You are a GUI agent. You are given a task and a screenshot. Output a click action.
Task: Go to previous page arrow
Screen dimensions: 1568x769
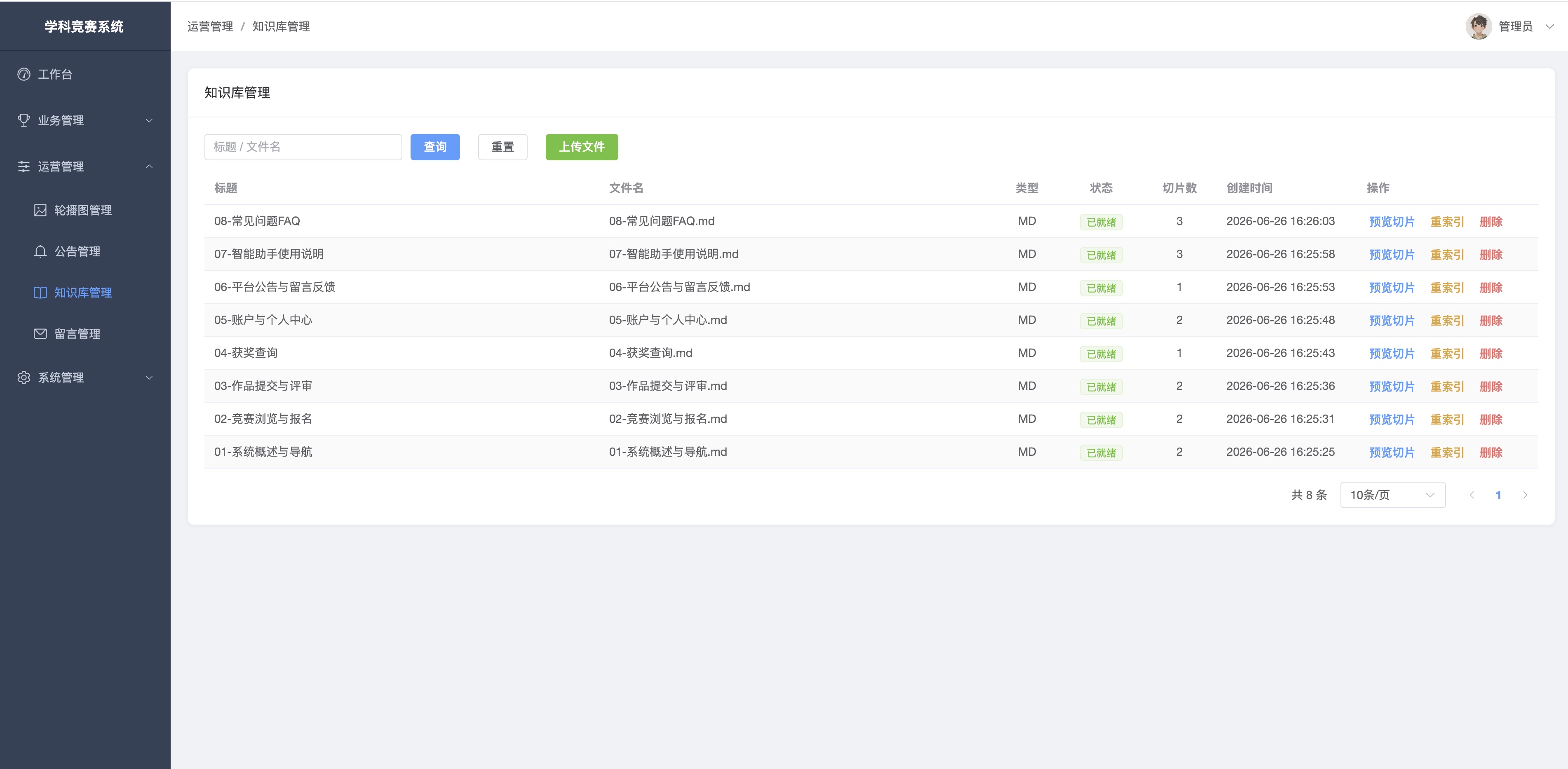click(x=1472, y=495)
